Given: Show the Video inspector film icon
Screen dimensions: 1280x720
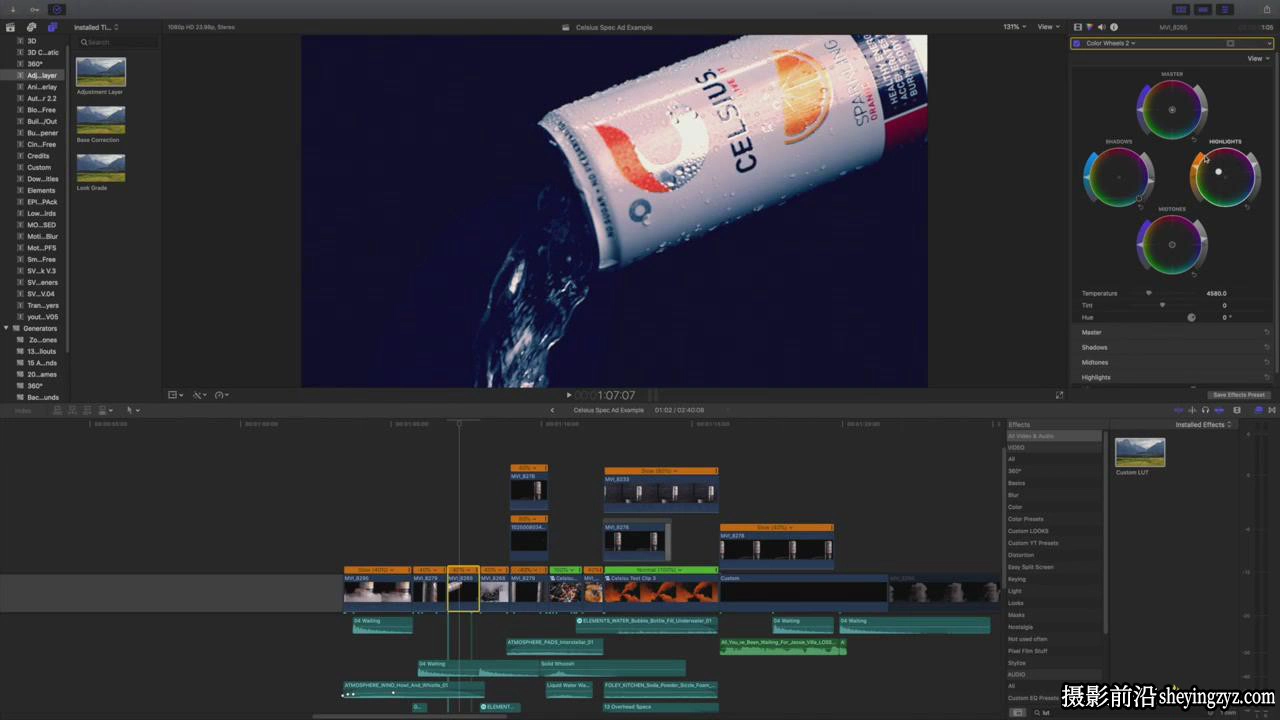Looking at the screenshot, I should tap(1077, 27).
